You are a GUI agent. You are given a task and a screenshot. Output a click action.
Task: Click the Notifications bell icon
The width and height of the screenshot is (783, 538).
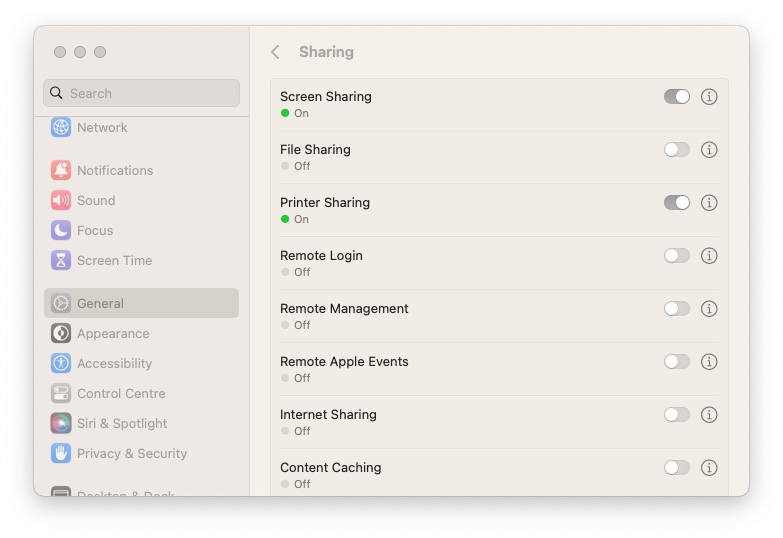pos(61,170)
